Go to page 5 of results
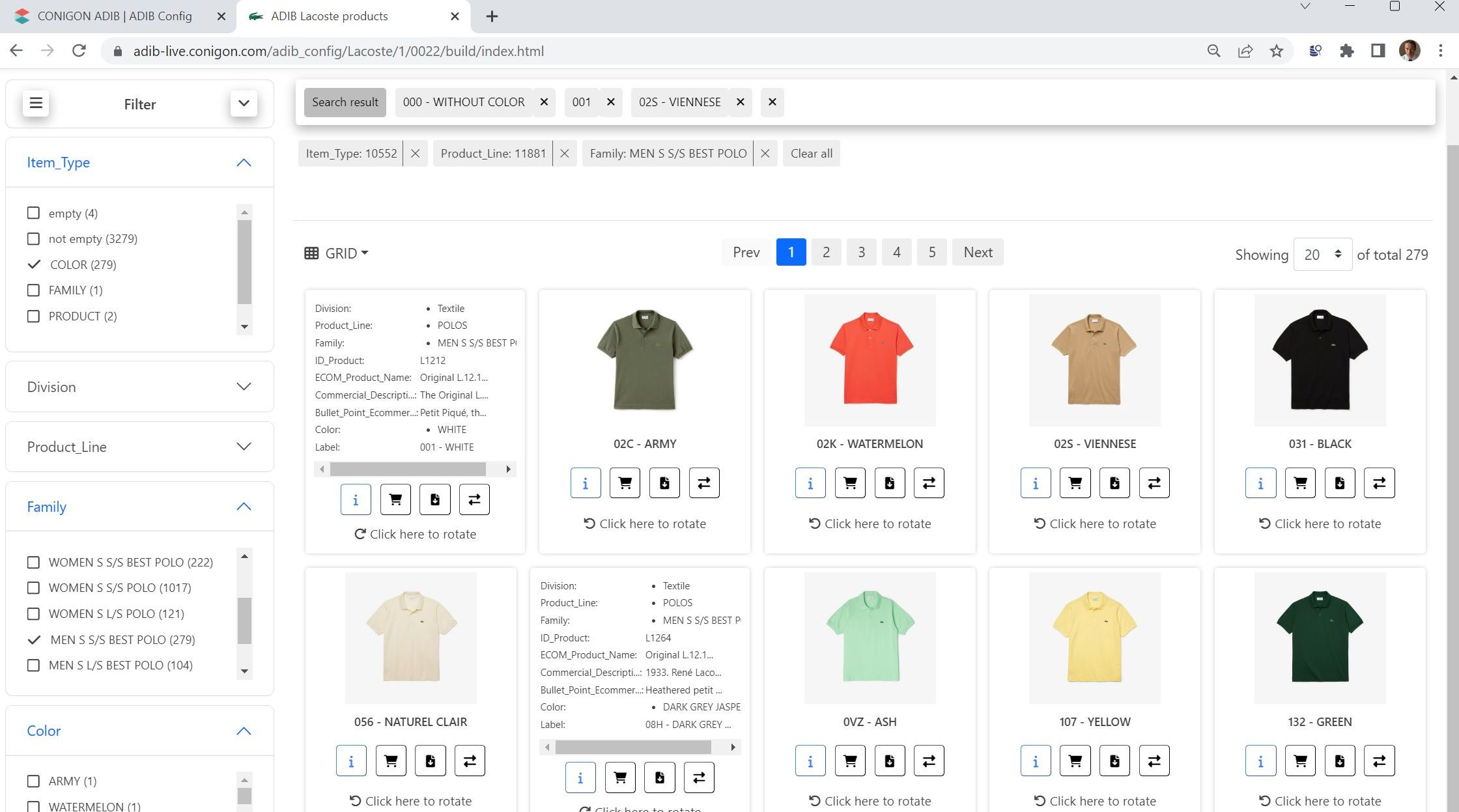 click(x=932, y=253)
